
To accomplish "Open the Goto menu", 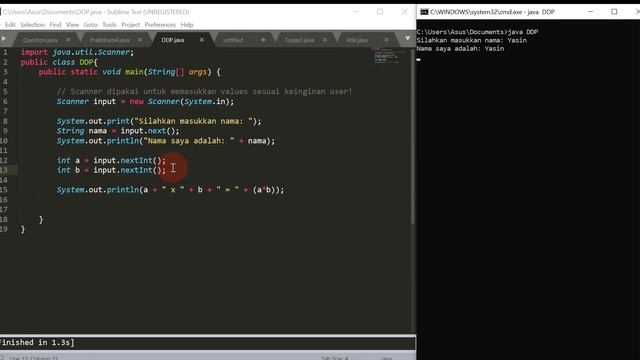I will coord(90,25).
